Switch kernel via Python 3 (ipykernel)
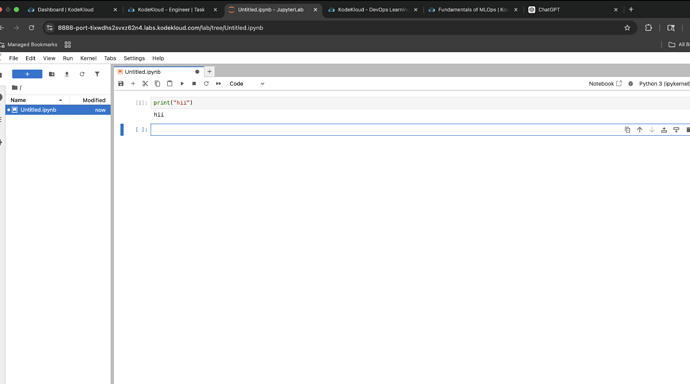This screenshot has width=690, height=384. [x=664, y=84]
